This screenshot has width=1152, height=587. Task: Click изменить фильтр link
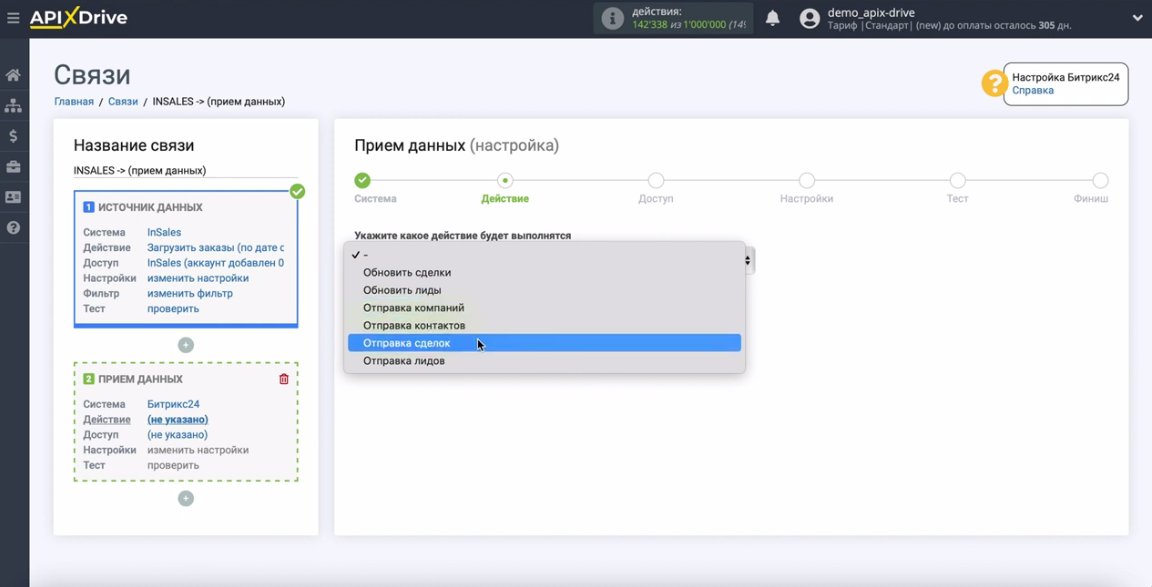pyautogui.click(x=190, y=294)
